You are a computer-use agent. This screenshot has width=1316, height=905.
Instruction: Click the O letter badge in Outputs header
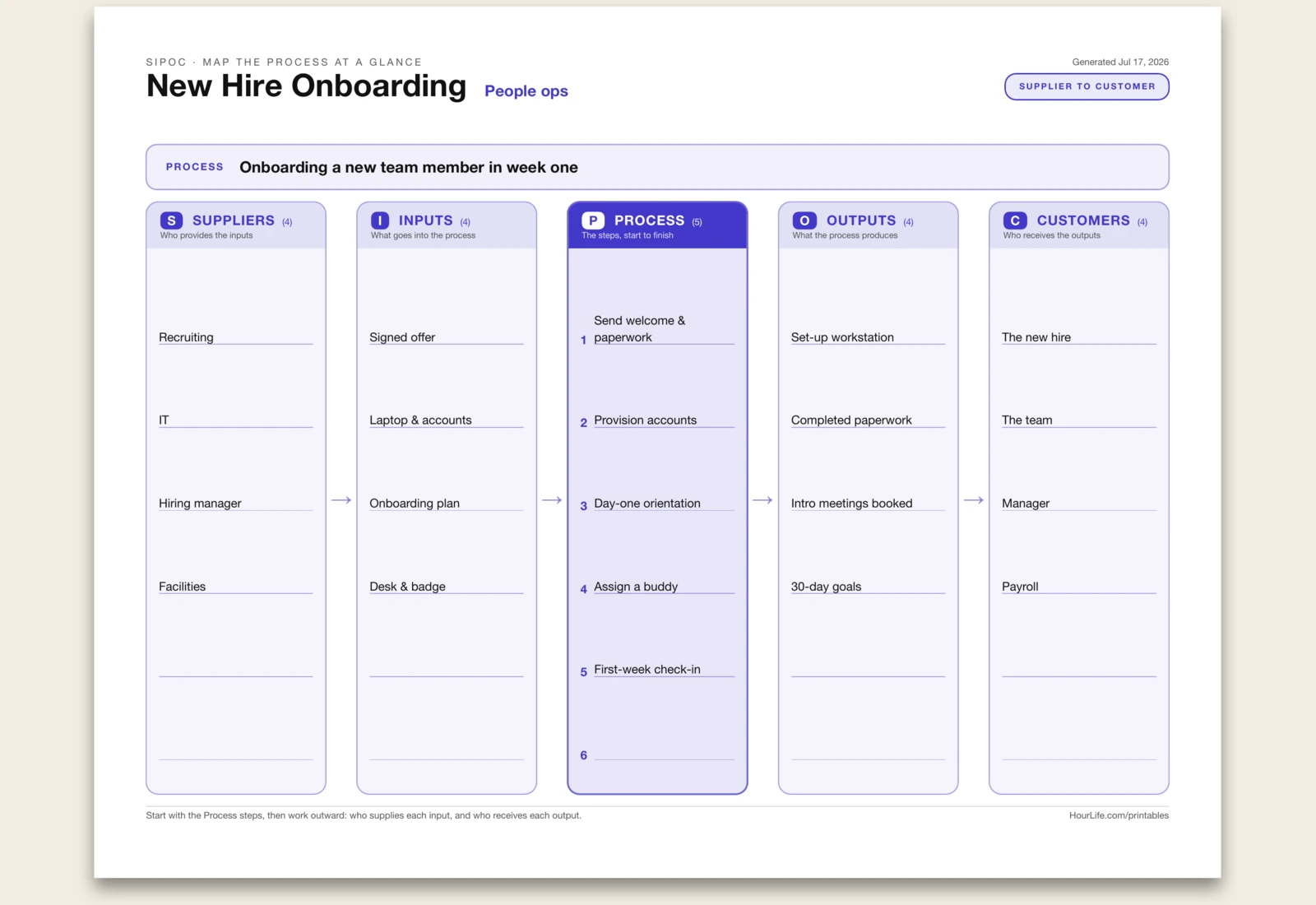(x=804, y=220)
